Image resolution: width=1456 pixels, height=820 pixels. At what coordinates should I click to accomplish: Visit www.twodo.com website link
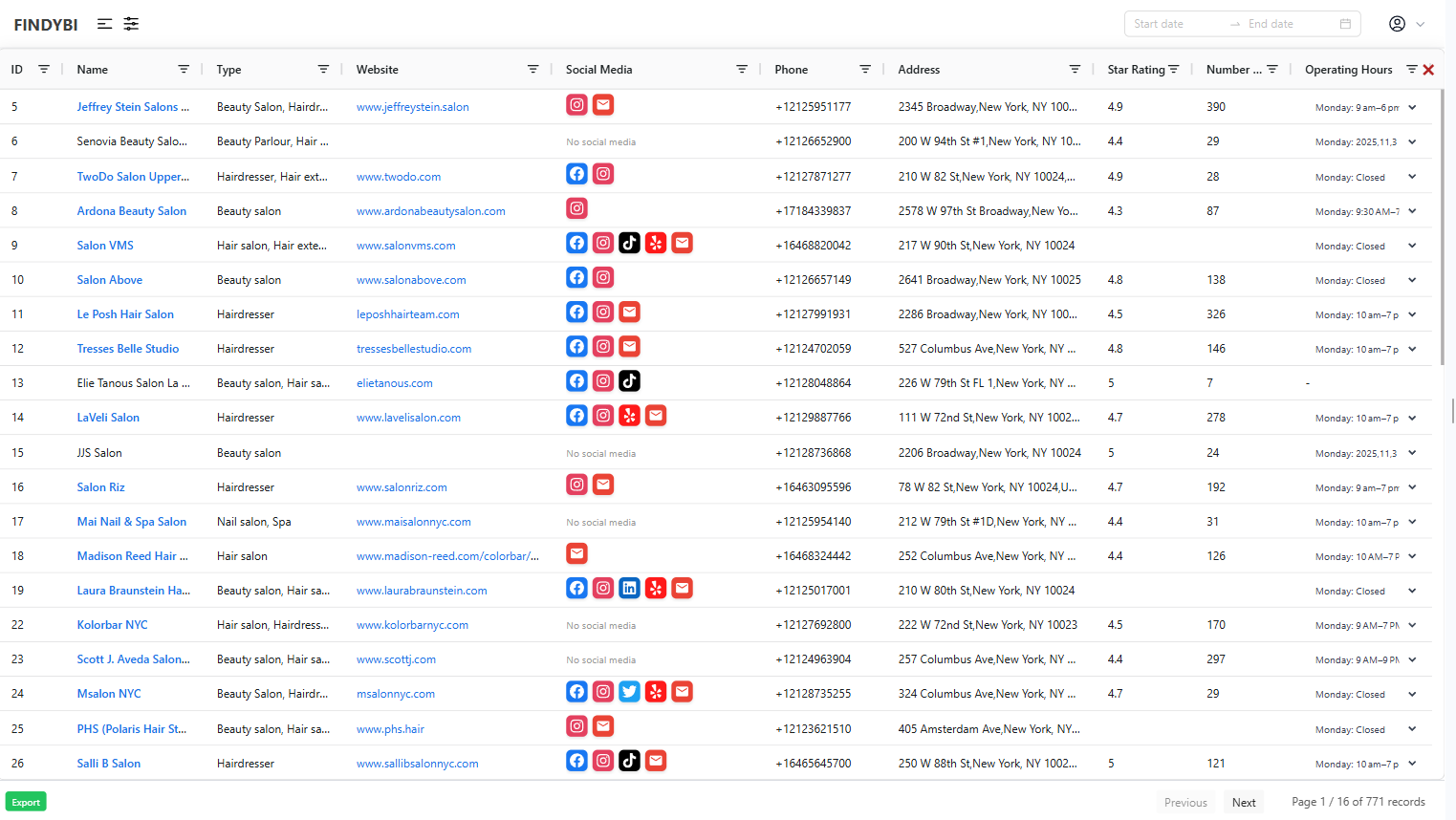click(399, 177)
